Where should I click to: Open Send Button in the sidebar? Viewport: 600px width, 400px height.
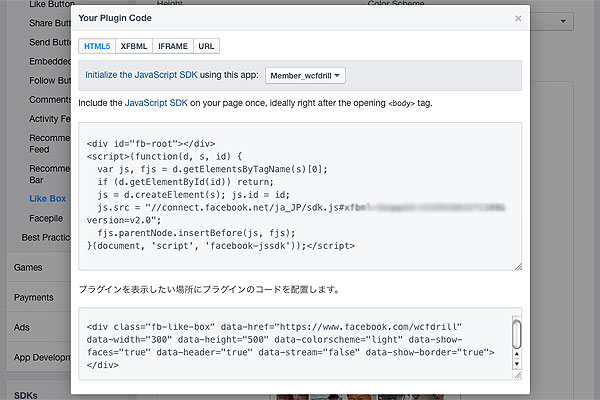click(50, 42)
